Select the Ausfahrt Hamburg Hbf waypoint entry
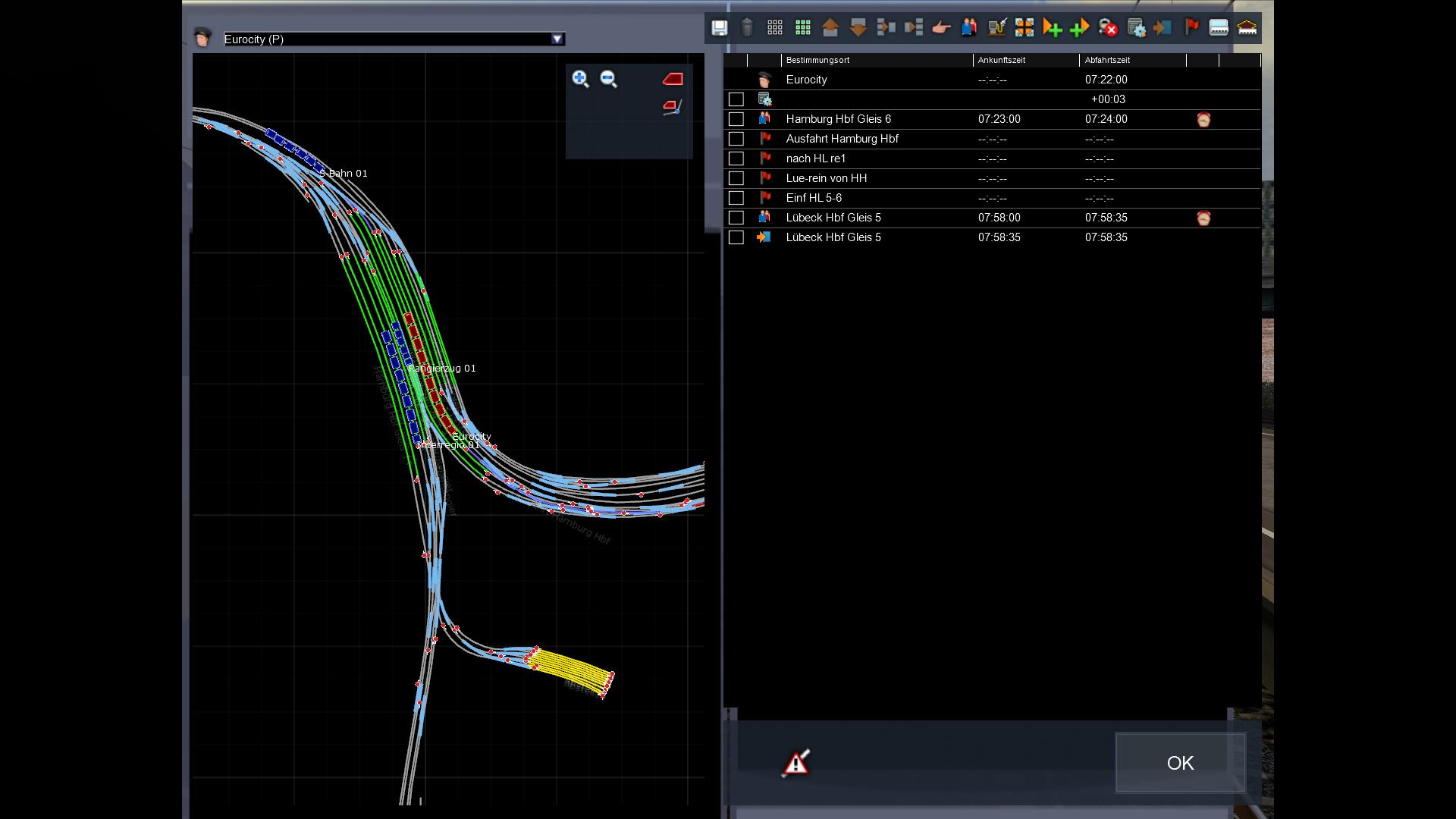1456x819 pixels. (x=842, y=139)
